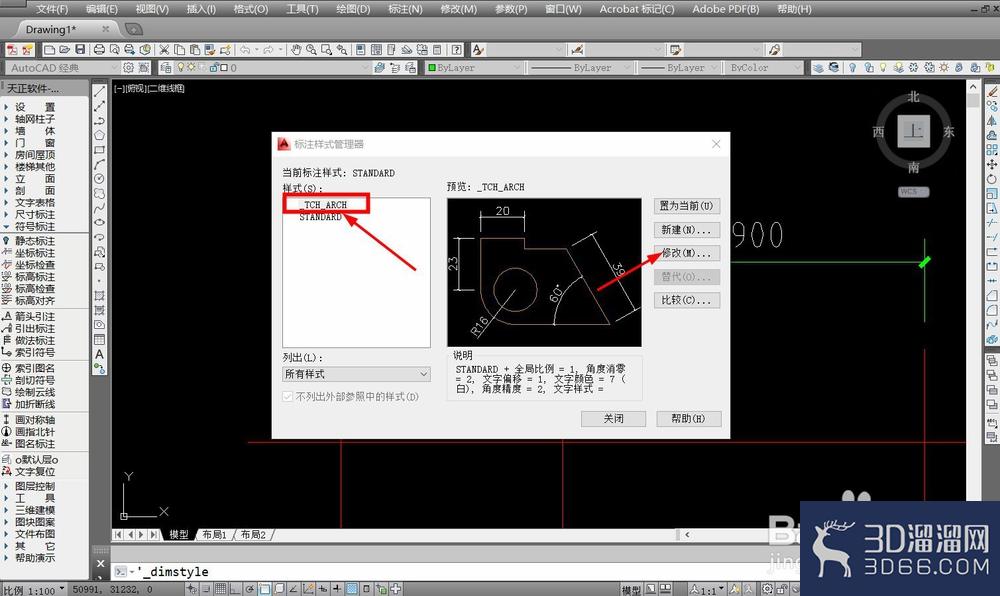Toggle layer lock icon in layer dropdown
Viewport: 1000px width, 596px height.
coord(214,68)
